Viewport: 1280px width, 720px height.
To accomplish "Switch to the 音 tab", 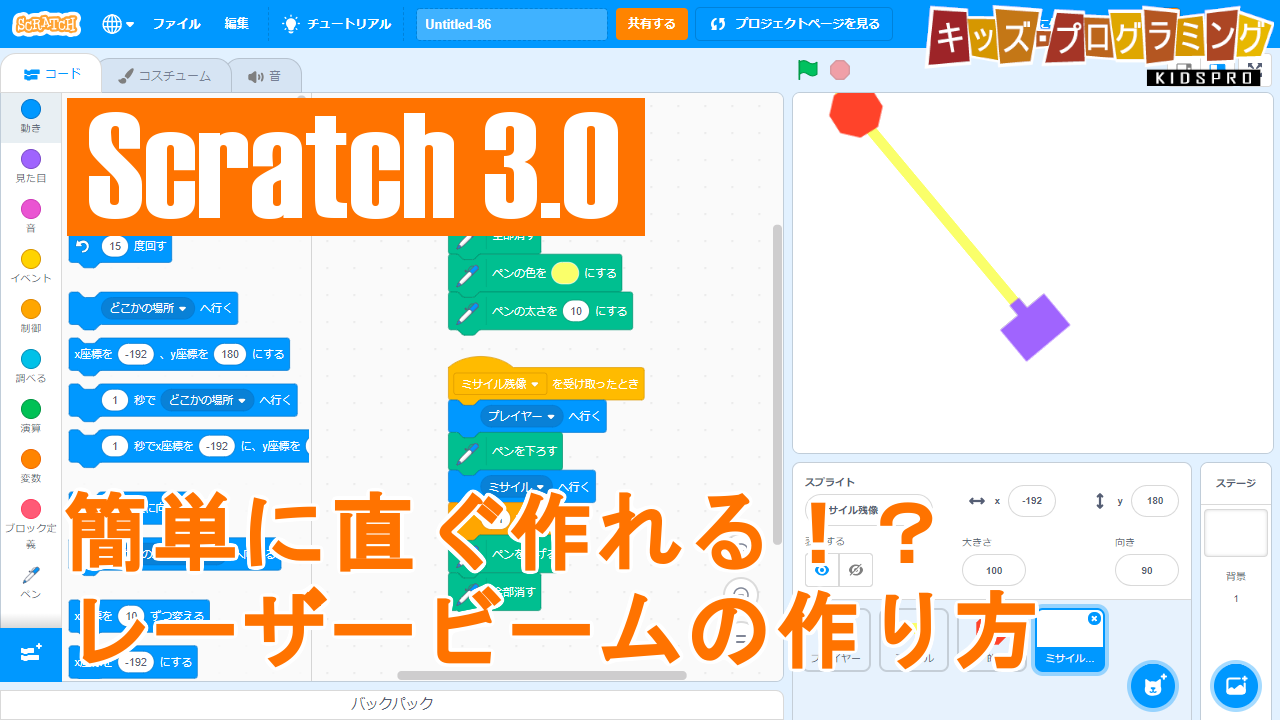I will (265, 76).
